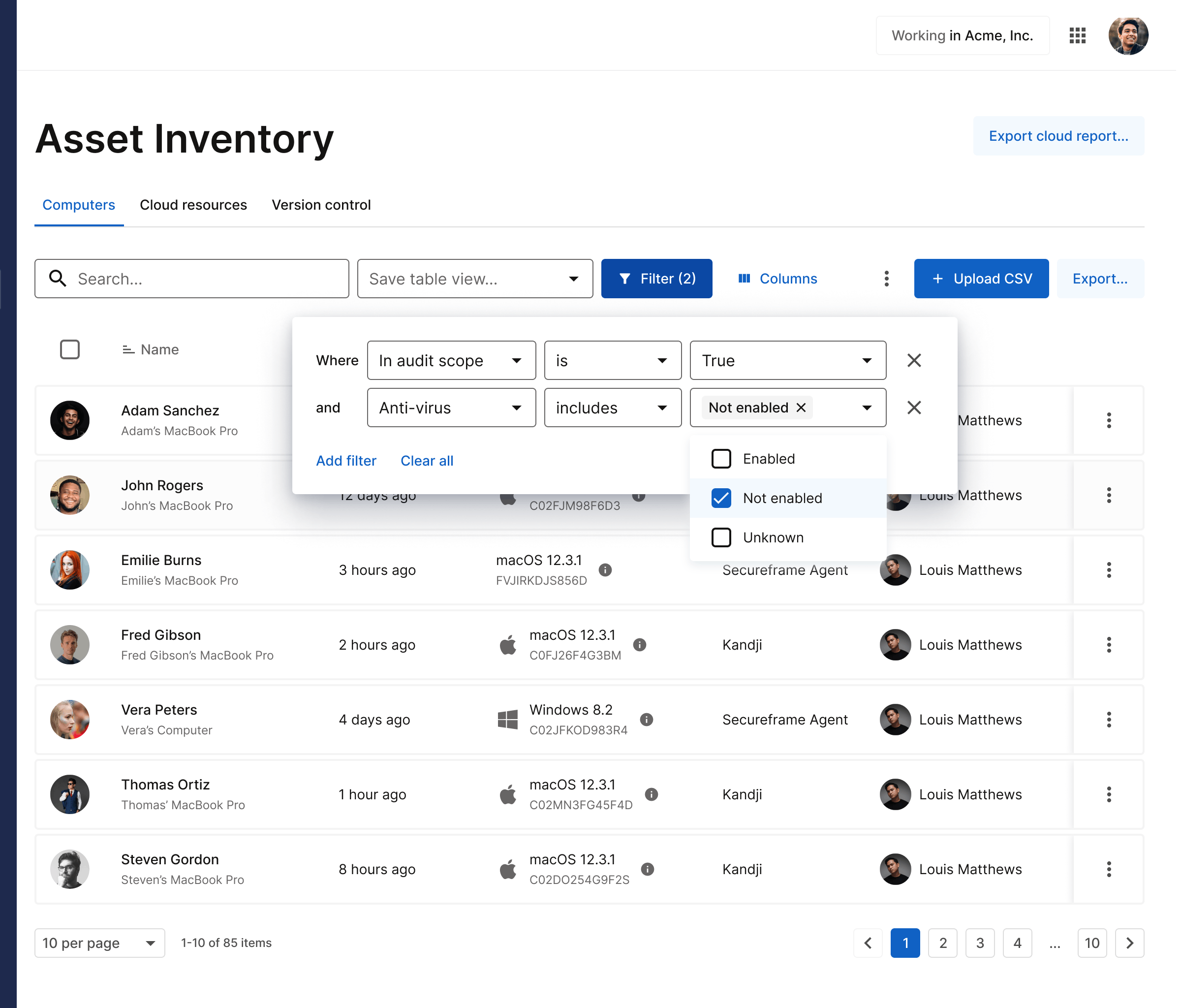Screen dimensions: 1181x1008
Task: Check the Unknown option
Action: pos(721,537)
